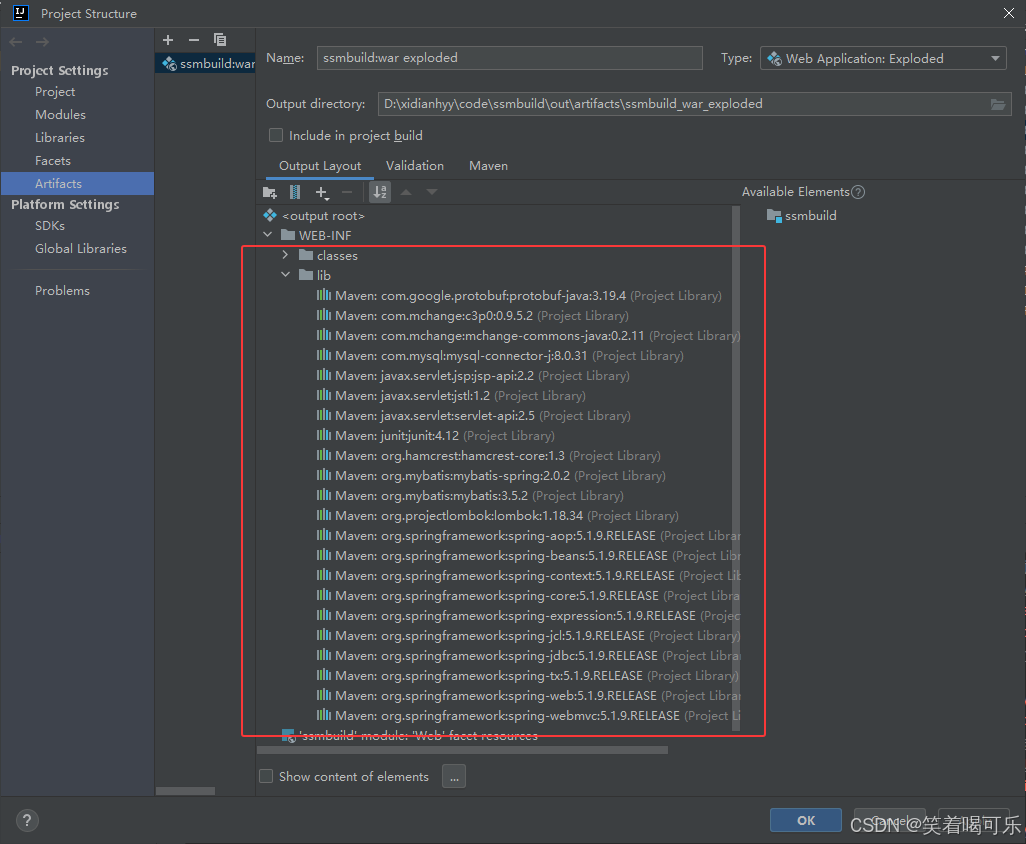Select mysql-connector-j:8.0.31 library

500,356
